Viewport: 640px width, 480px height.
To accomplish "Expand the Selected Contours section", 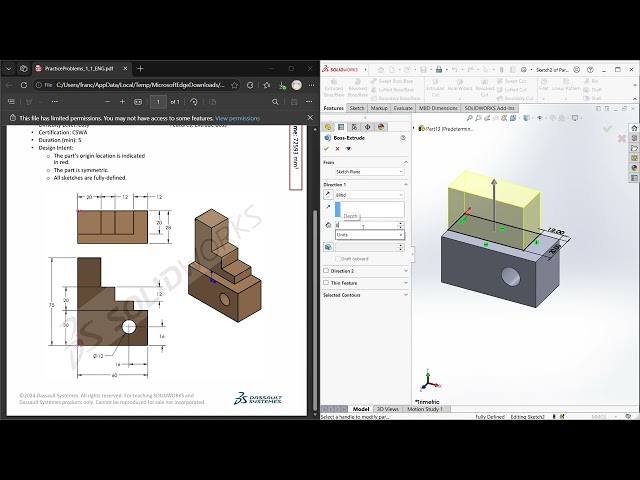I will point(406,295).
